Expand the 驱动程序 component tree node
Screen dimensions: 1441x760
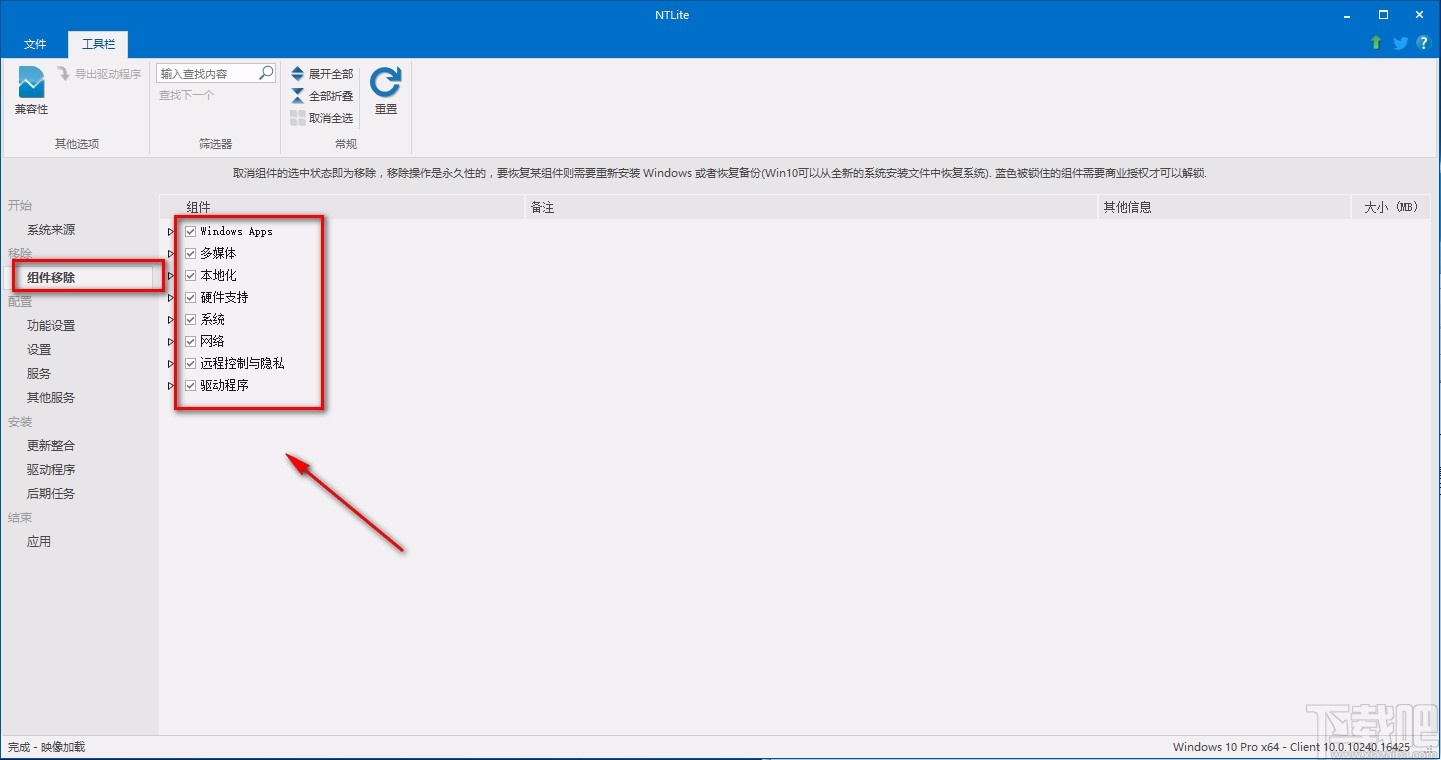click(x=170, y=385)
